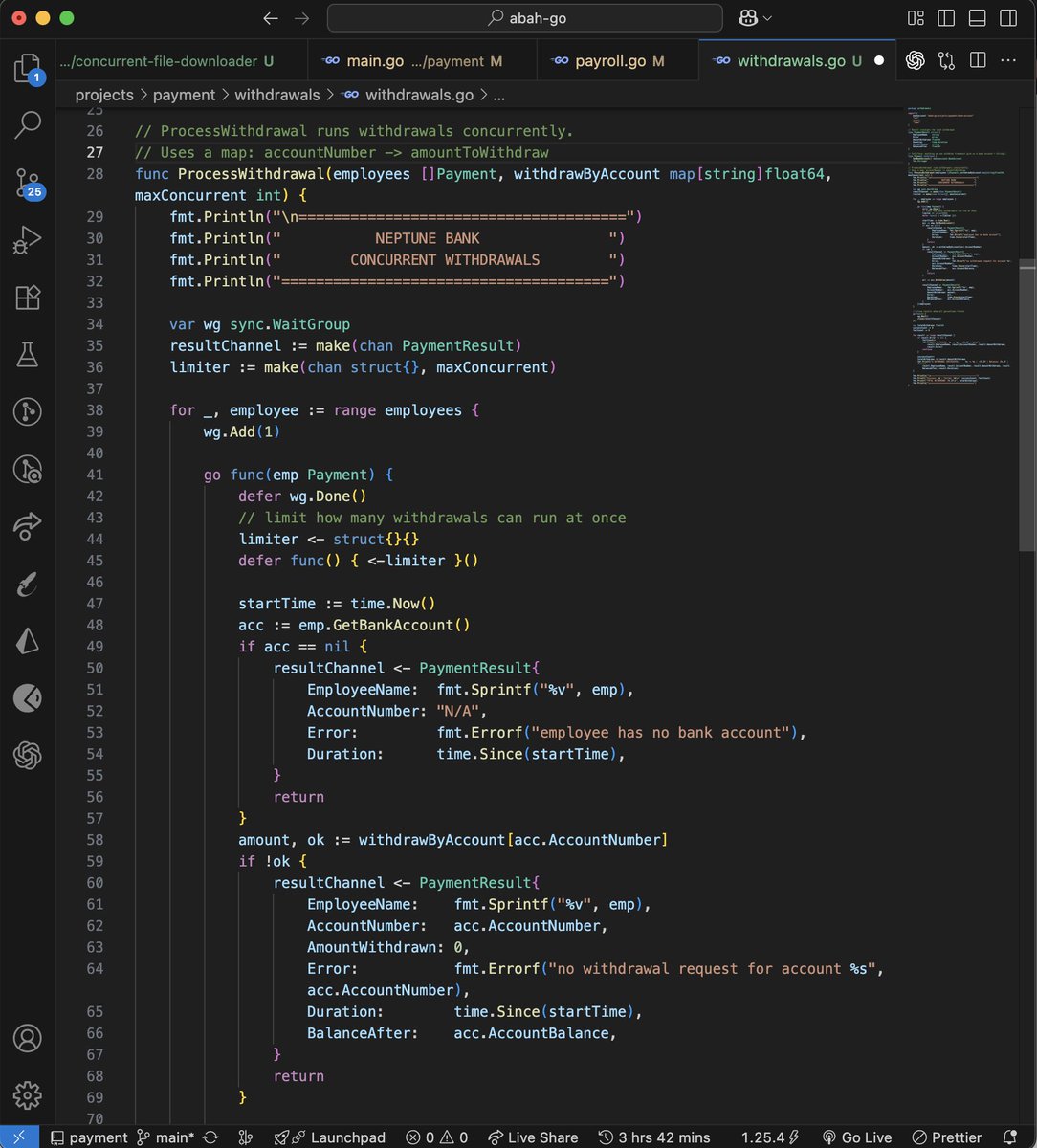Image resolution: width=1037 pixels, height=1148 pixels.
Task: Open More Actions ellipsis in editor toolbar
Action: click(1008, 61)
